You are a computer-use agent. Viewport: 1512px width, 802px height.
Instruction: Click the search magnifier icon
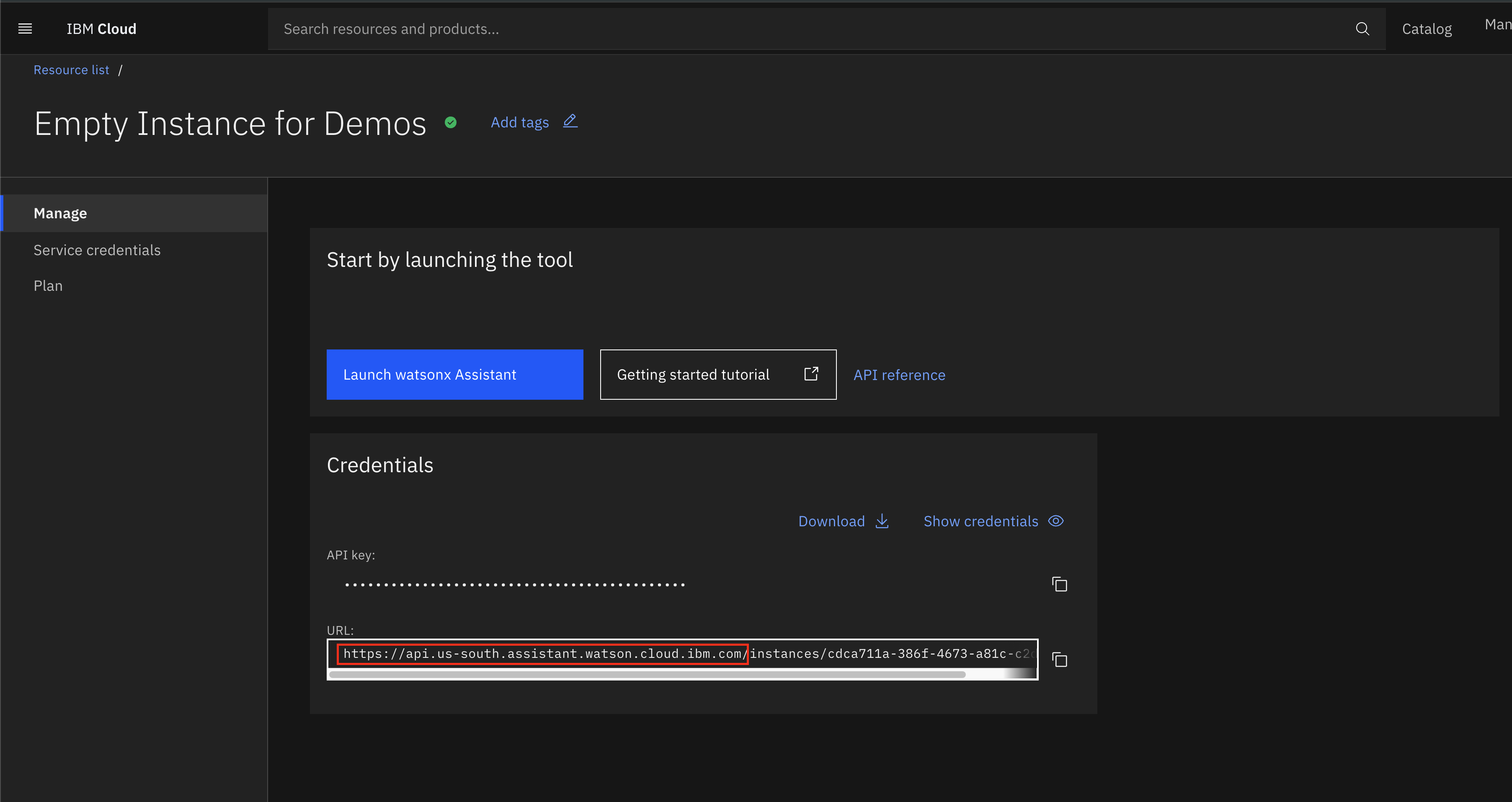click(1362, 29)
